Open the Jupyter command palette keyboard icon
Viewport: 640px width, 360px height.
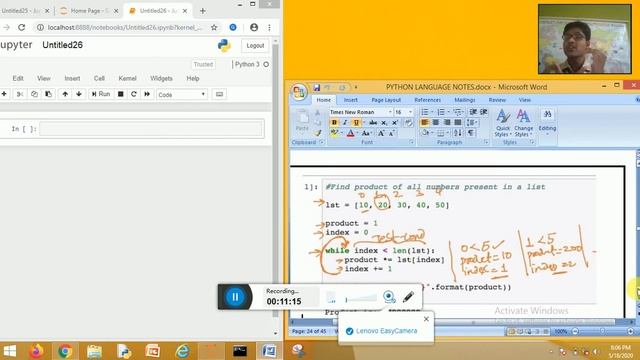coord(219,94)
